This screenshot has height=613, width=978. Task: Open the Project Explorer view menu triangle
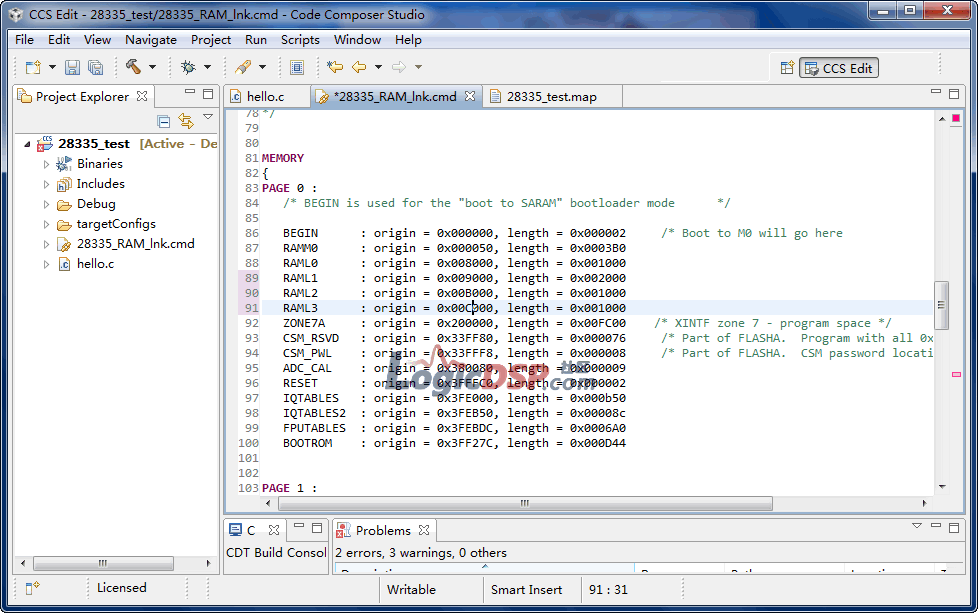(208, 117)
